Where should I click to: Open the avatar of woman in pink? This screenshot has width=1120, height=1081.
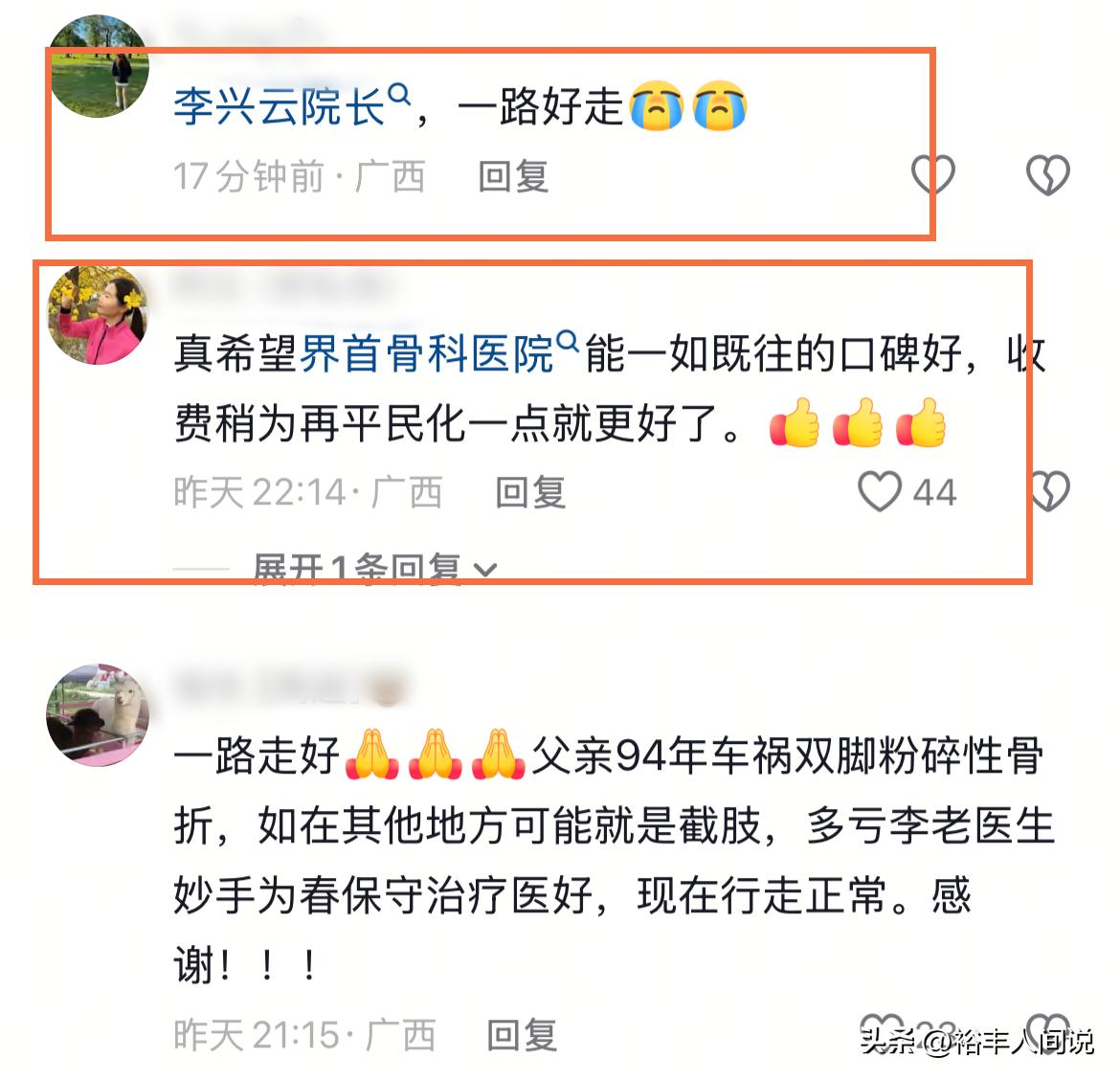tap(97, 314)
